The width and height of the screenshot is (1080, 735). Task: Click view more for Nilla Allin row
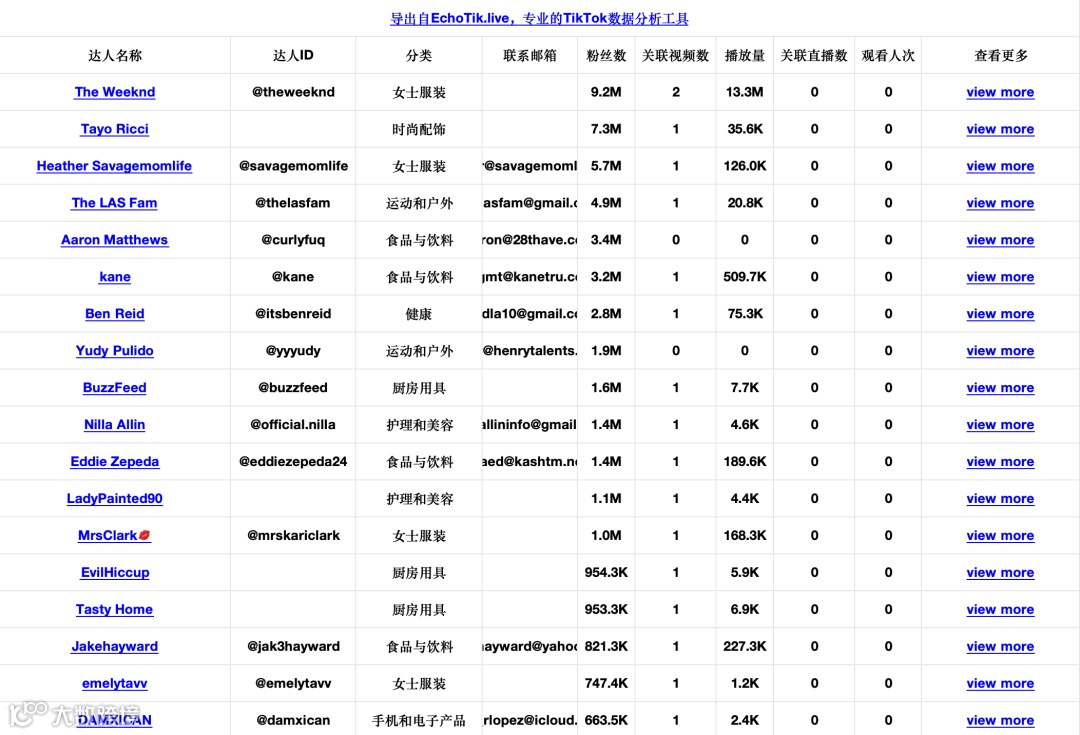1000,424
